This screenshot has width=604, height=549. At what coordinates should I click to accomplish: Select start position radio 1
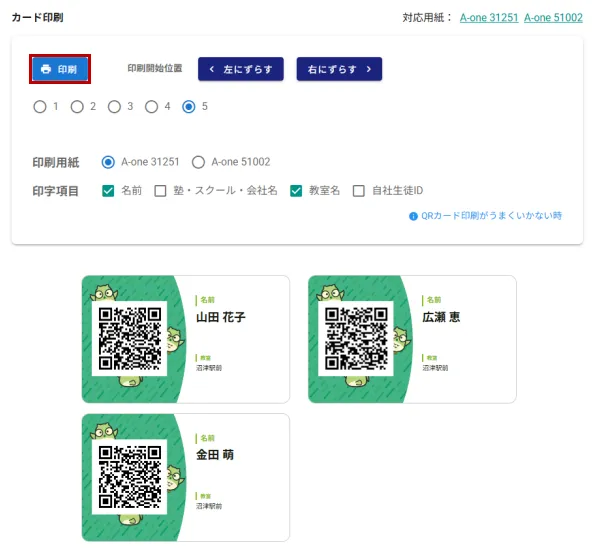pos(40,107)
